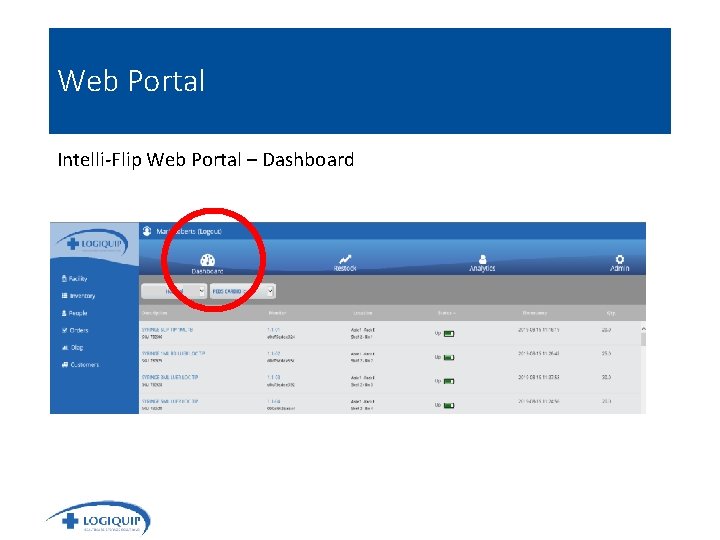
Task: Click the Logiquip logo in the portal
Action: tap(93, 243)
